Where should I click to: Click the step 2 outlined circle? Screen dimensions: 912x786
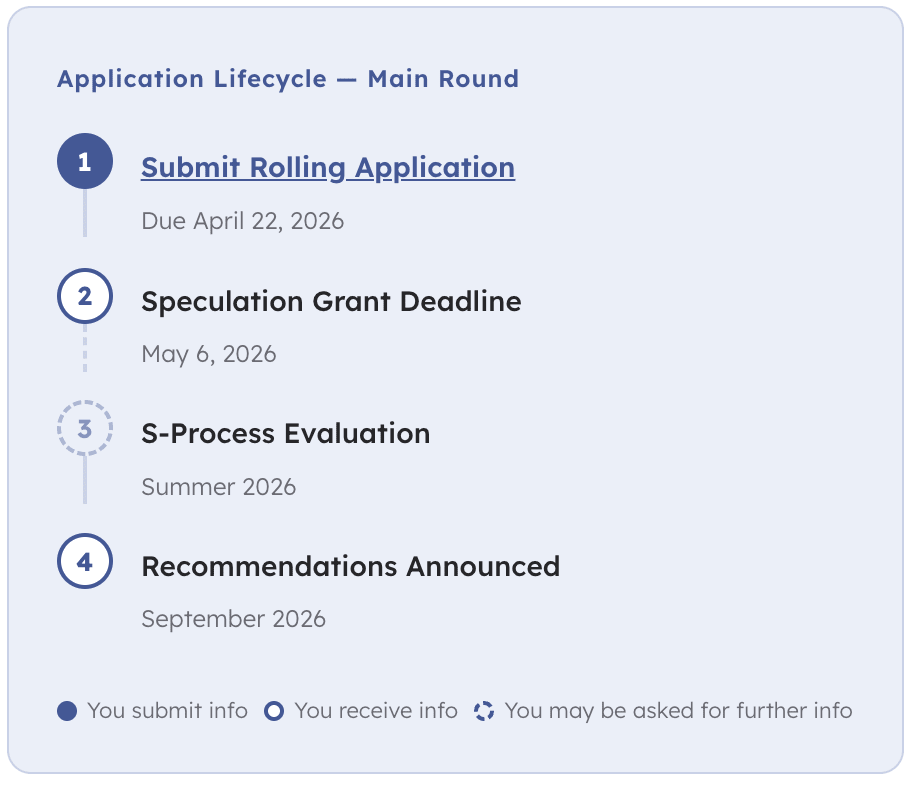tap(85, 296)
